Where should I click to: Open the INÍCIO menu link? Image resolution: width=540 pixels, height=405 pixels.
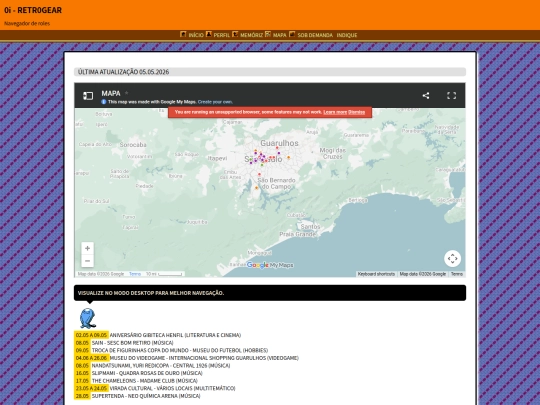coord(196,35)
